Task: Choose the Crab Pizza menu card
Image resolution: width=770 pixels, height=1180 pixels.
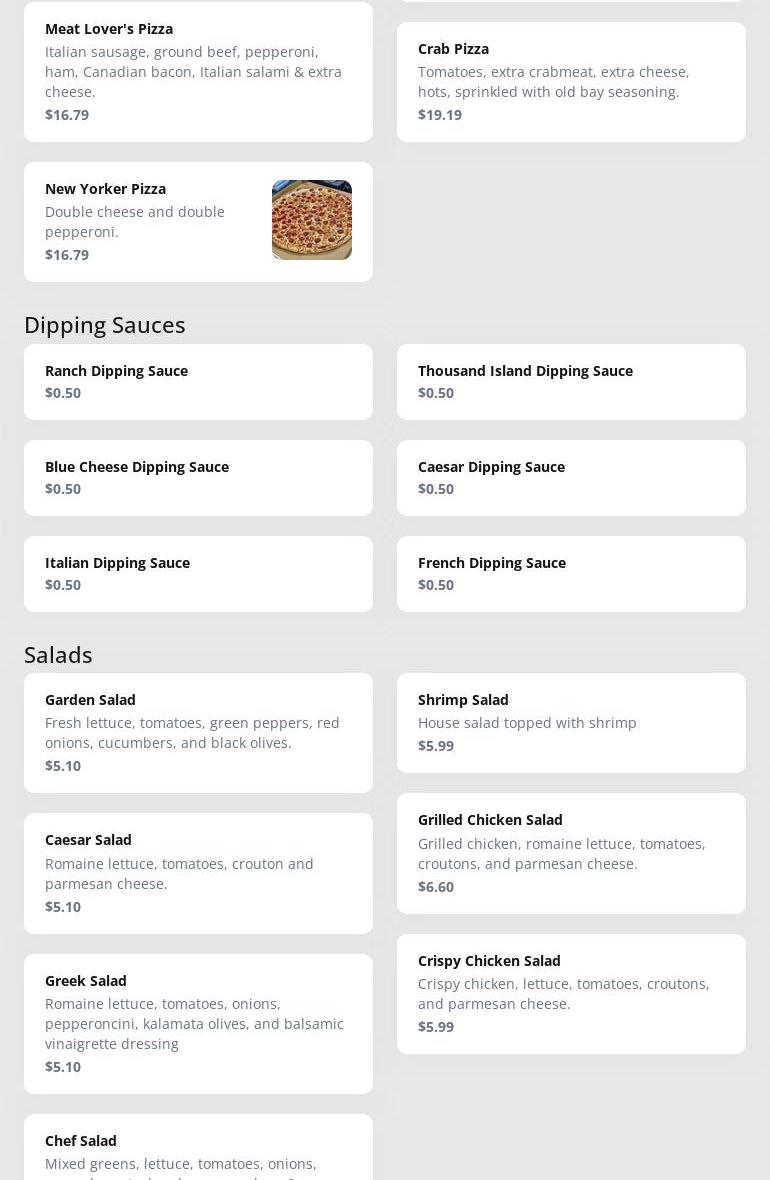Action: click(571, 81)
